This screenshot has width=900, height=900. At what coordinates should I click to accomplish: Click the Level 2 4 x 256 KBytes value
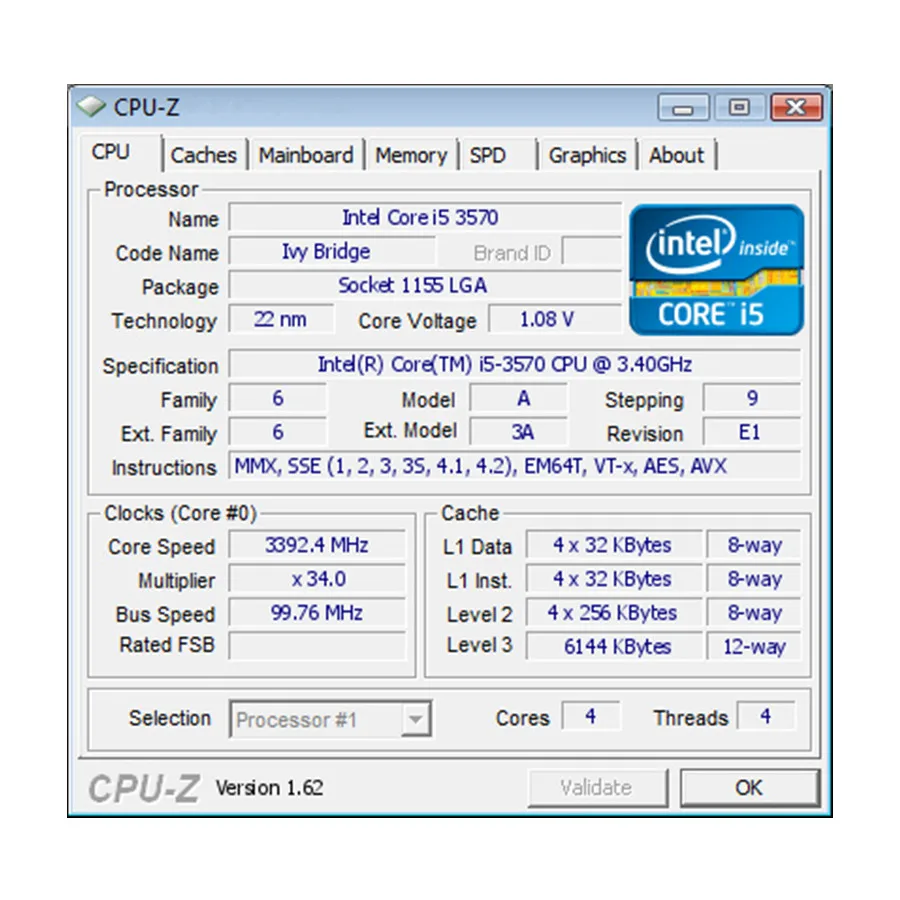614,612
